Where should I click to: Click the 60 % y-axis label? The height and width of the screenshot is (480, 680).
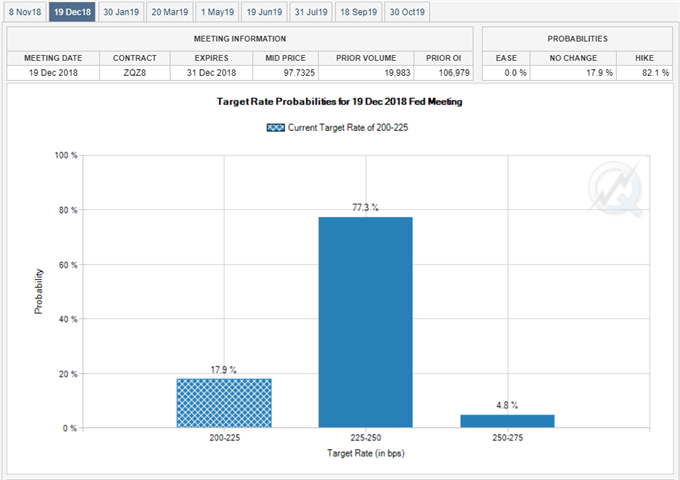(68, 265)
